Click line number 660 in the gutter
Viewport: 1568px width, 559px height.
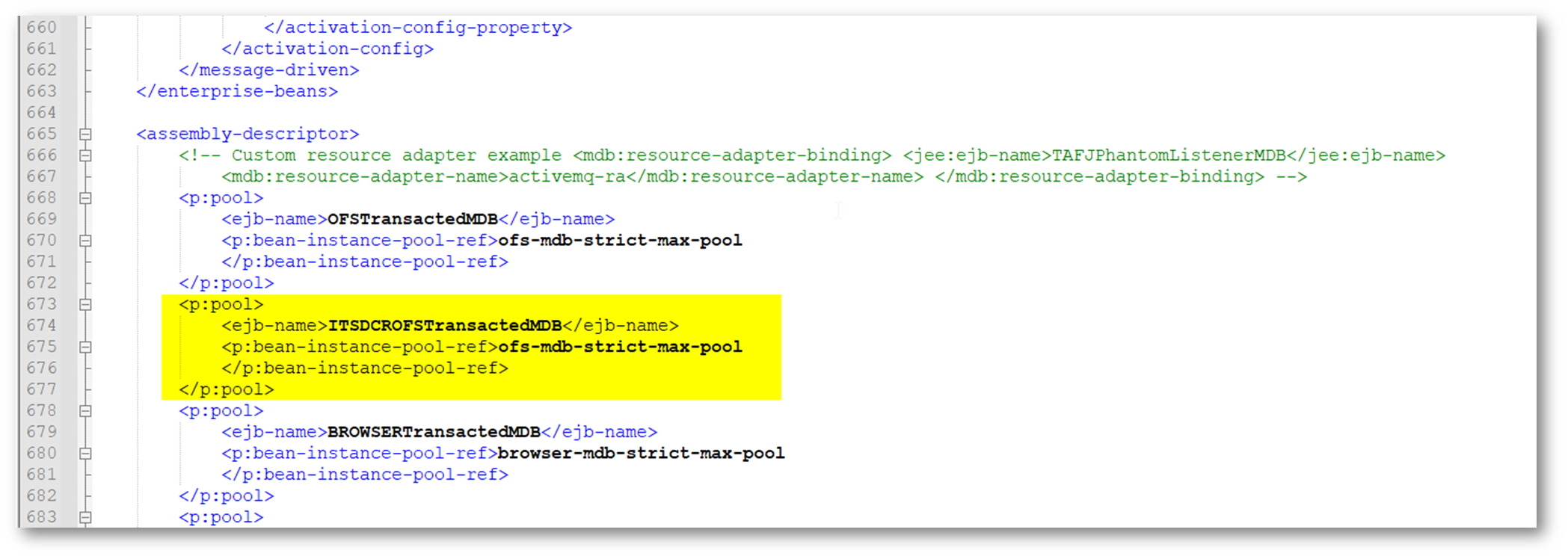[42, 28]
